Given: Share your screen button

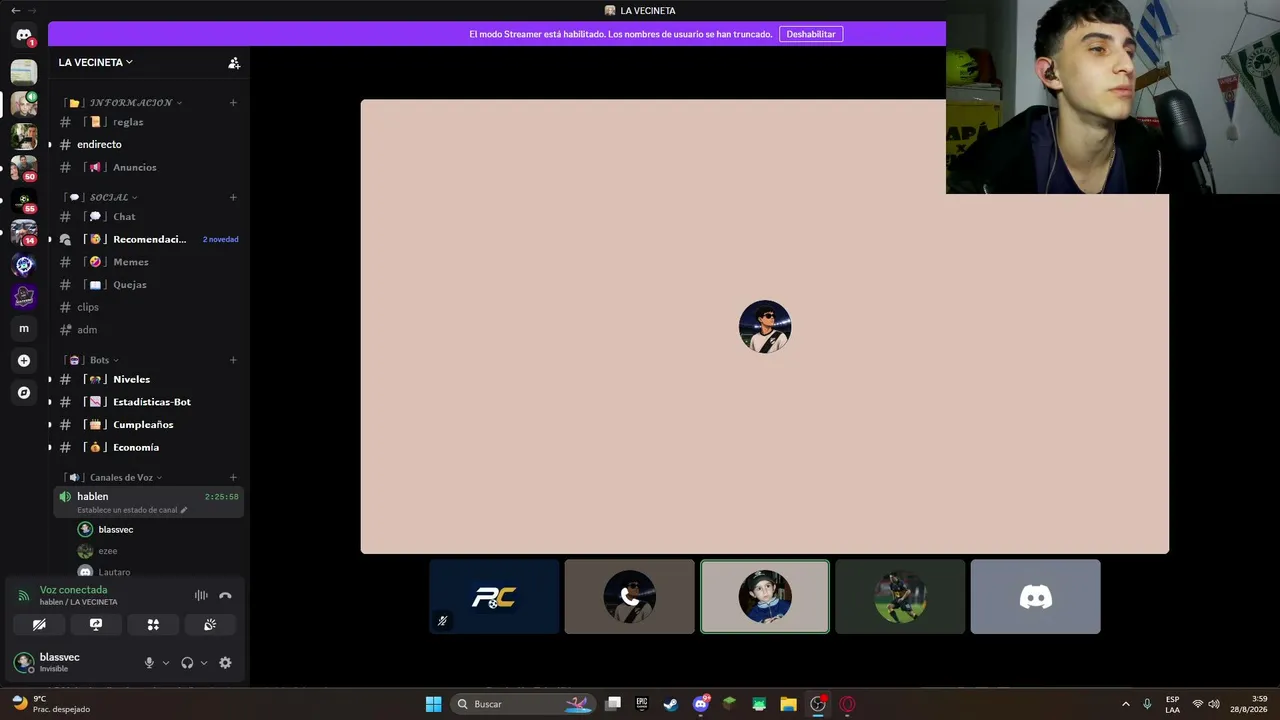Looking at the screenshot, I should pyautogui.click(x=96, y=624).
